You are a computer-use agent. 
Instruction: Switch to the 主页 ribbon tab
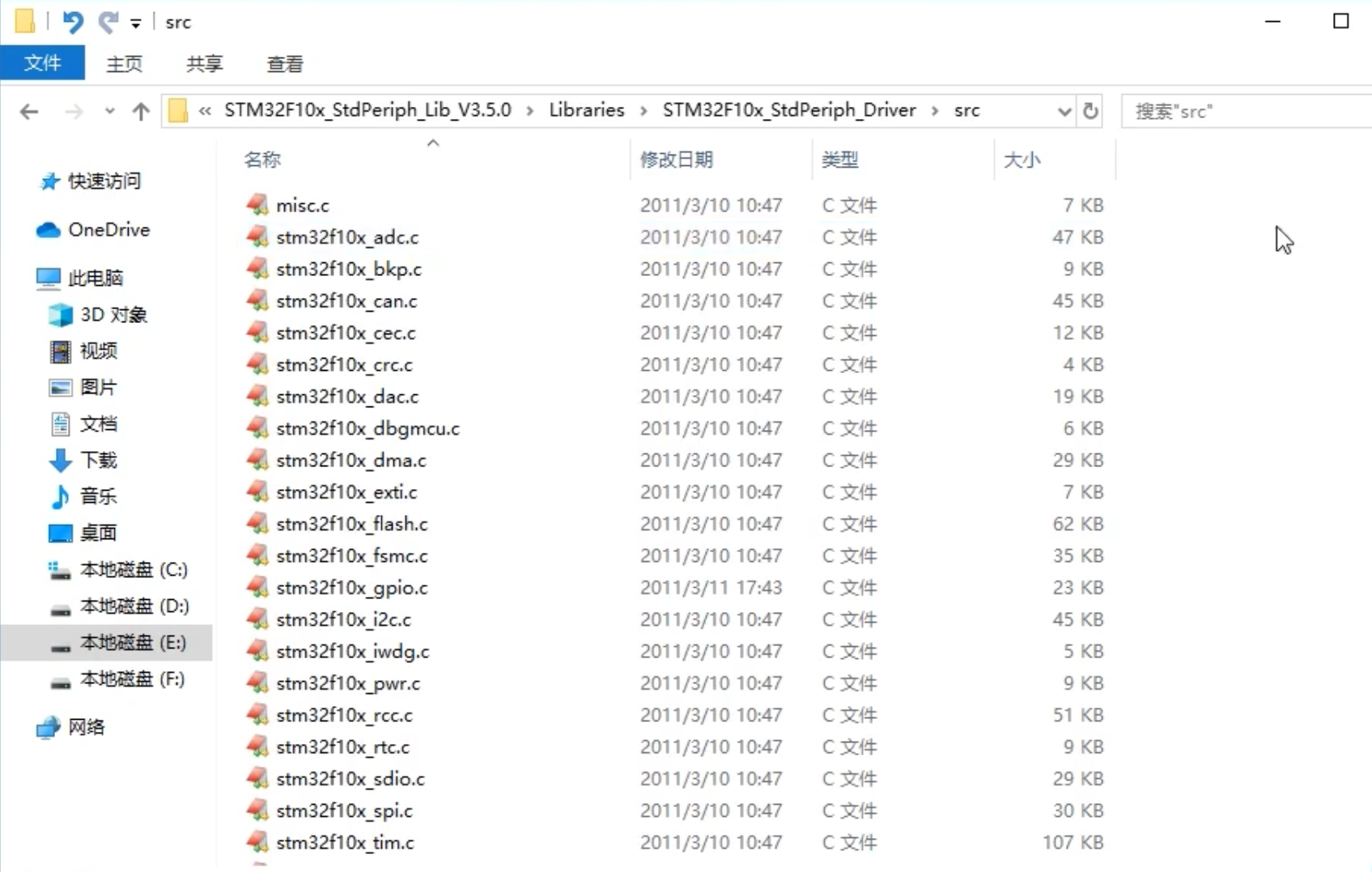(x=124, y=64)
